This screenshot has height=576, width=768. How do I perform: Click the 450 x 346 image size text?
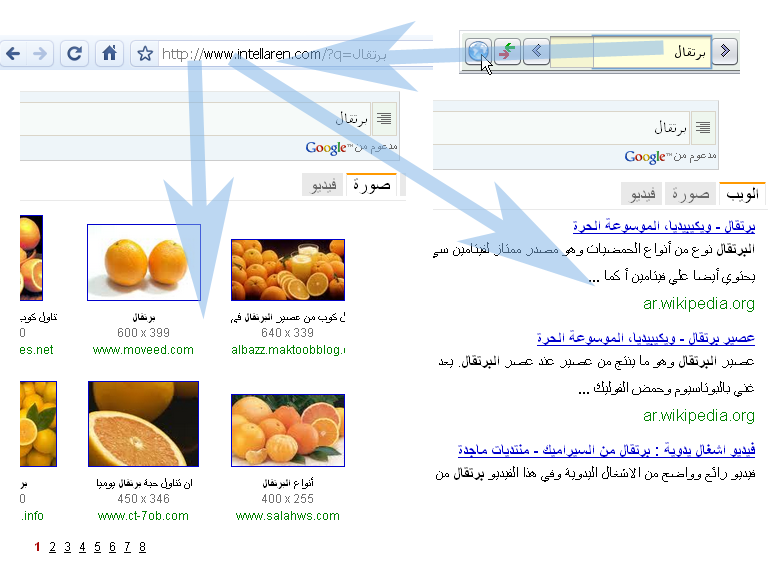pyautogui.click(x=144, y=499)
